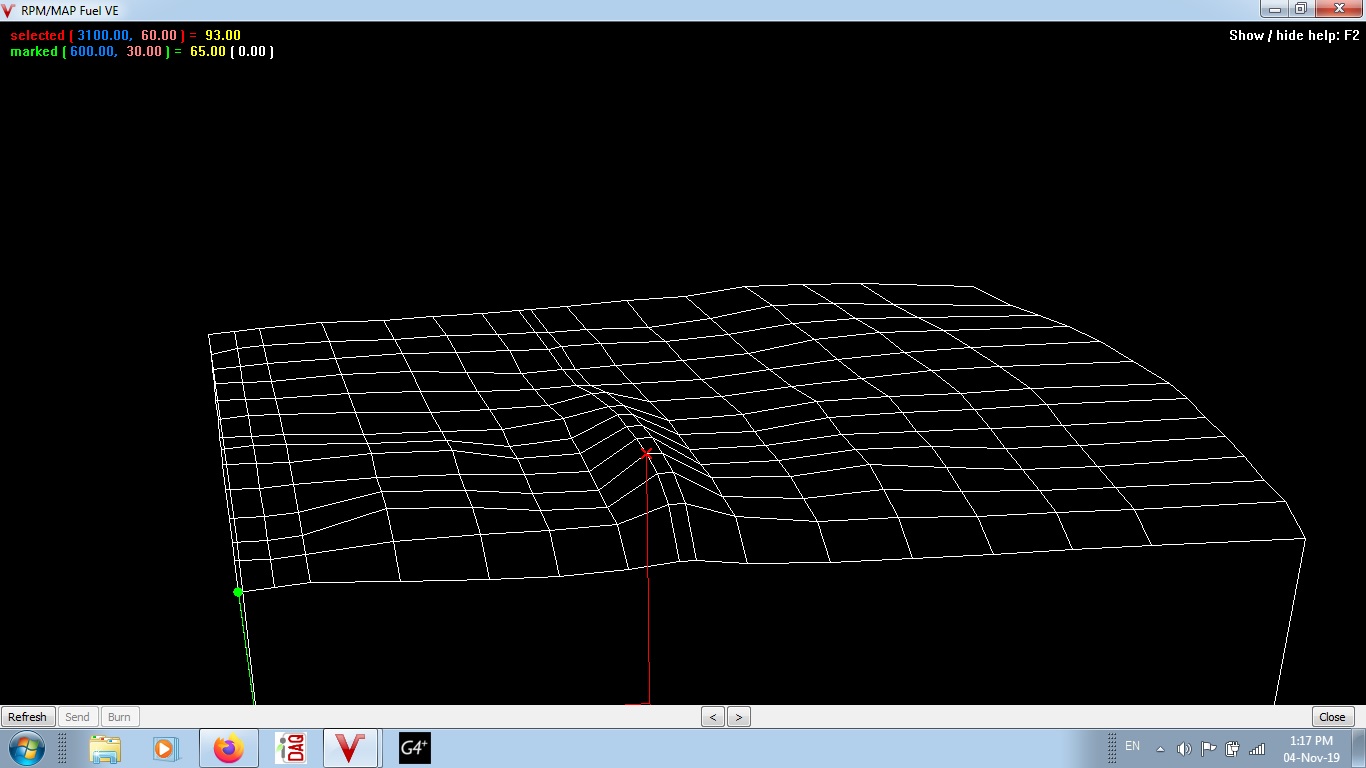
Task: Open network signal strength tray icon
Action: click(1257, 749)
